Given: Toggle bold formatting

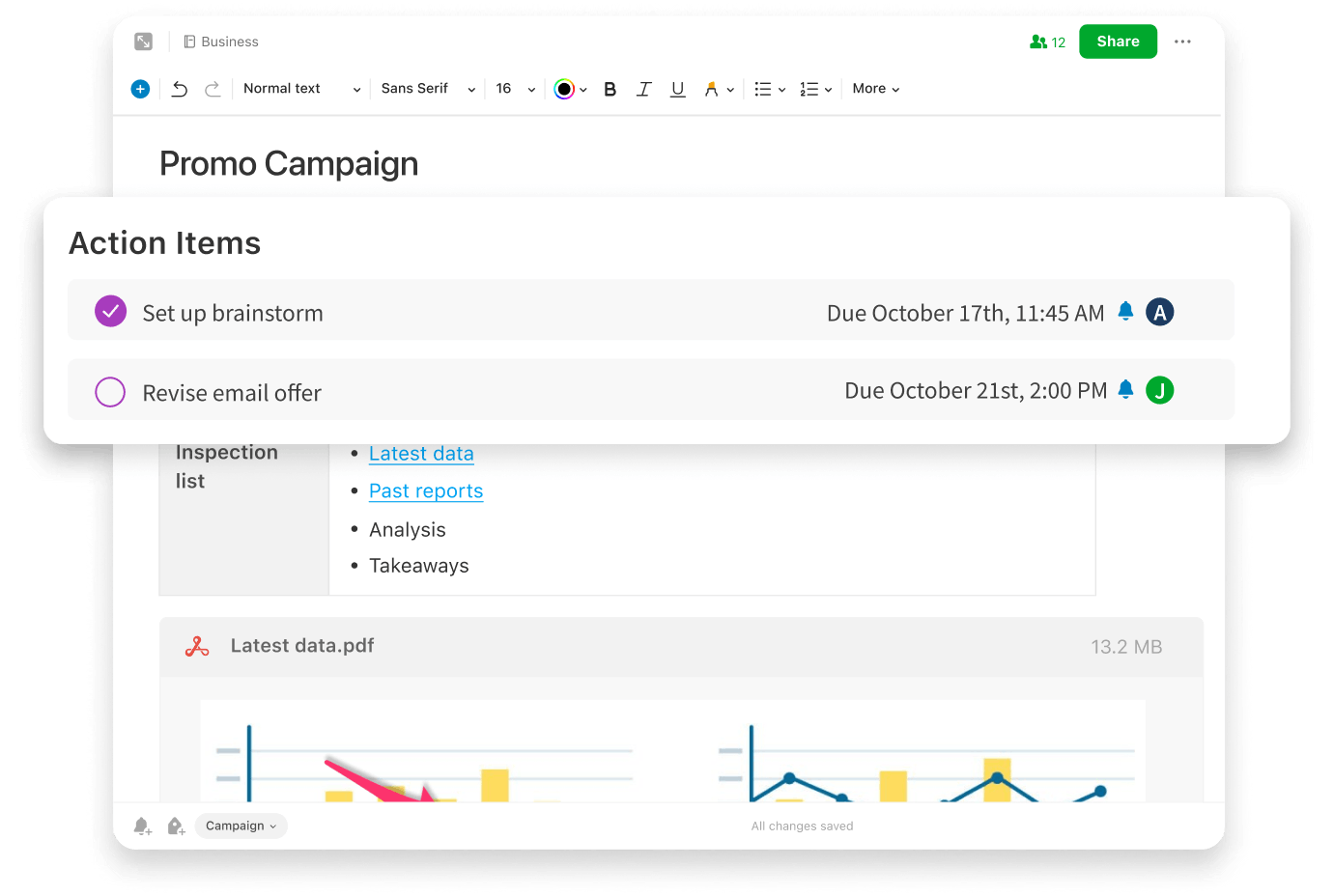Looking at the screenshot, I should tap(610, 89).
